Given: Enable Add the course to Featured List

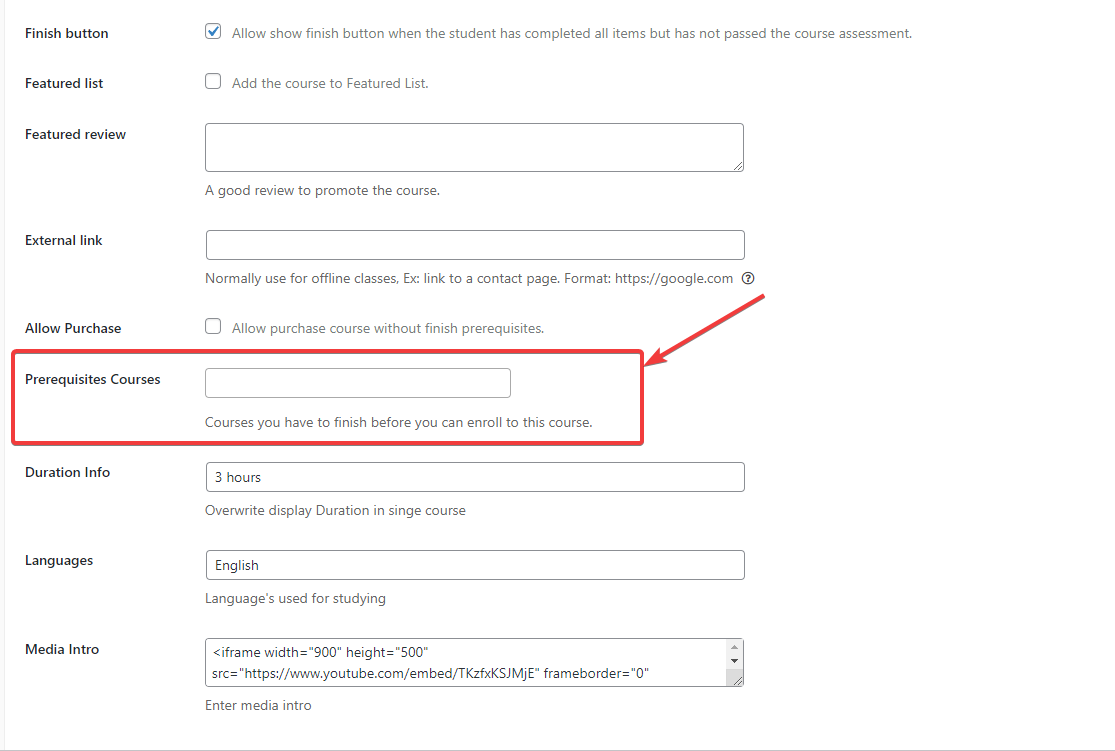Looking at the screenshot, I should click(x=213, y=81).
